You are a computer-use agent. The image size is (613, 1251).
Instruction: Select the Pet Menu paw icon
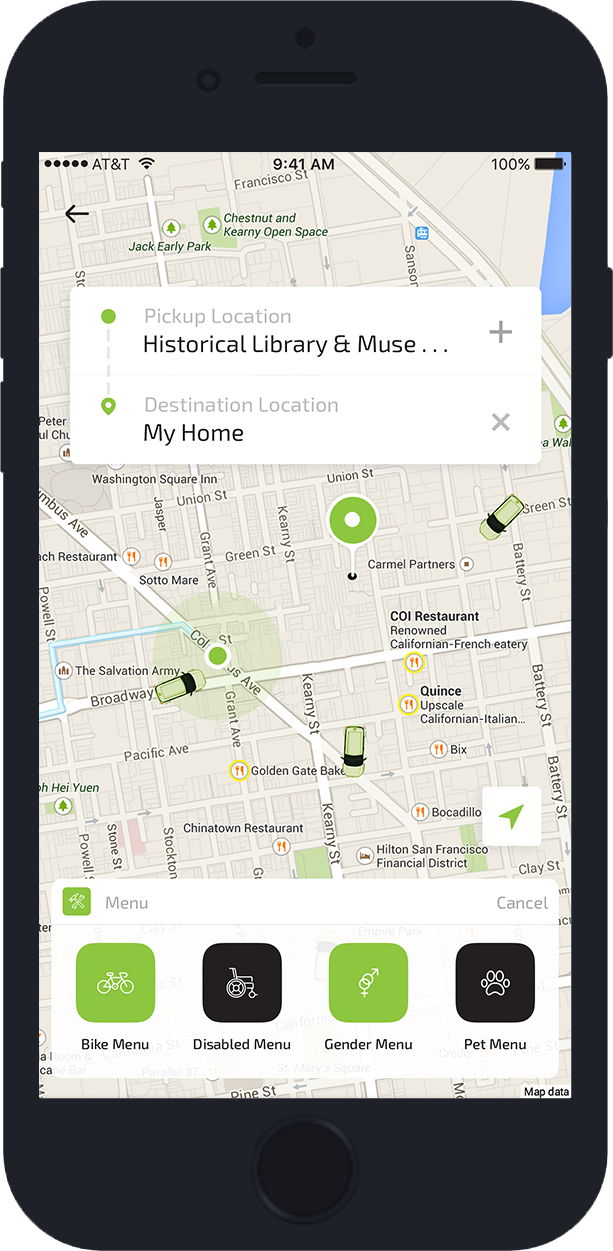pyautogui.click(x=495, y=983)
